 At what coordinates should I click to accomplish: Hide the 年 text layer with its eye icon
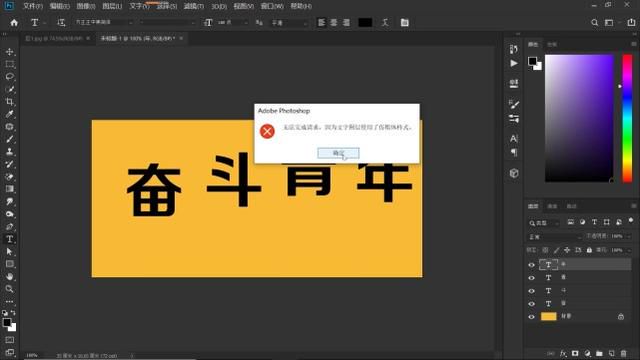pos(531,265)
